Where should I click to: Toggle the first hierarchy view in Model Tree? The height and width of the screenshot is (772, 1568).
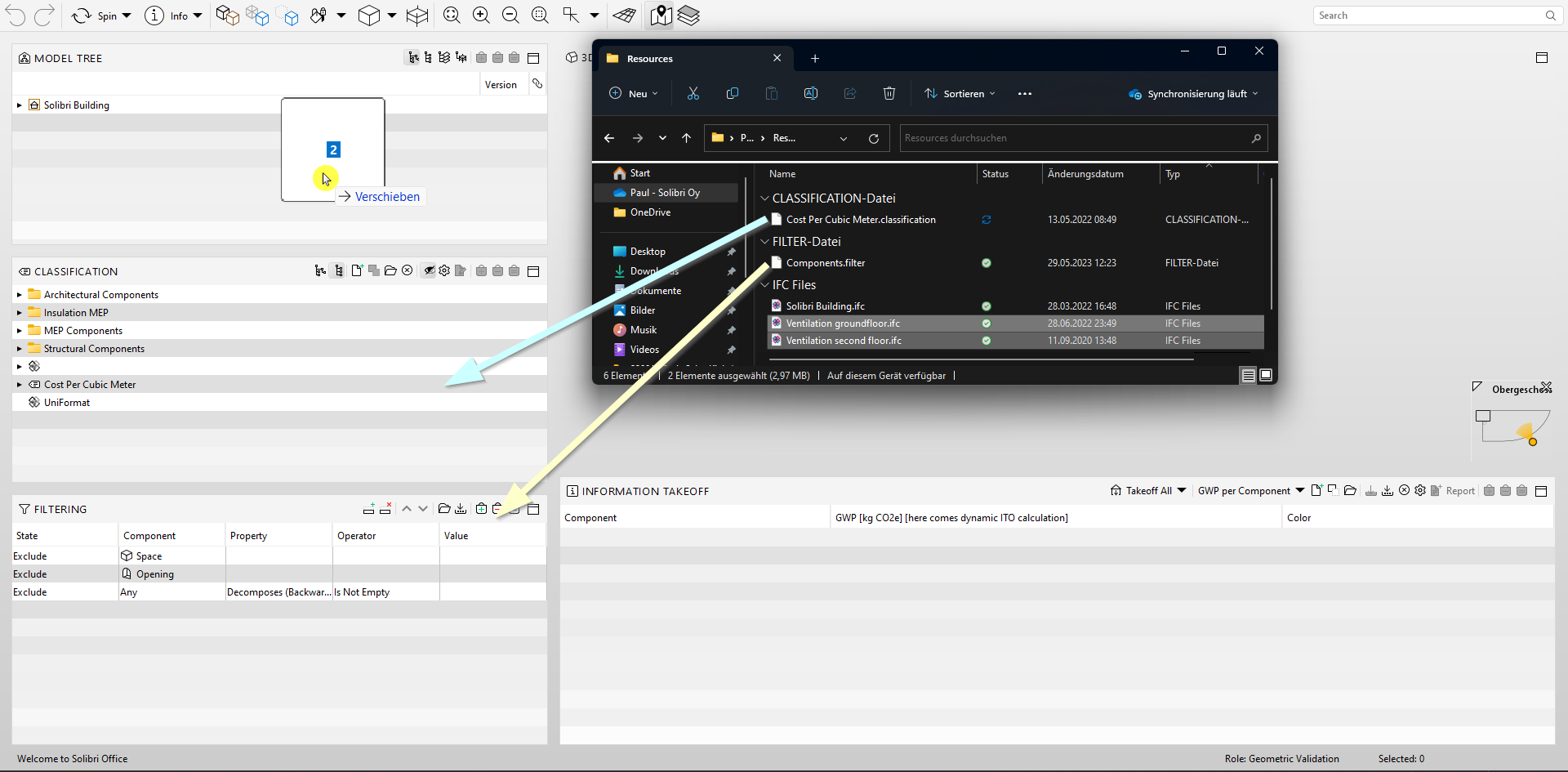(x=414, y=58)
